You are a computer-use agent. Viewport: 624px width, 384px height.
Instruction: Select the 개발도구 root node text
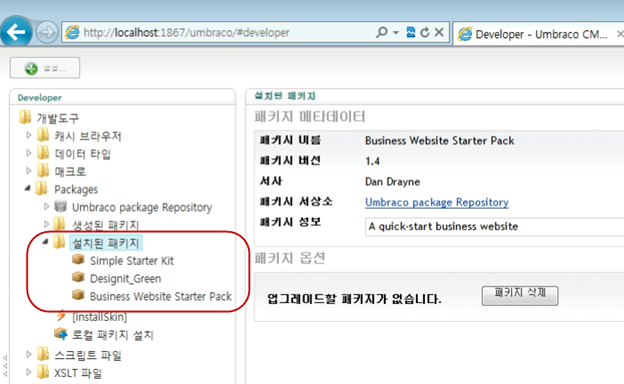[x=58, y=118]
